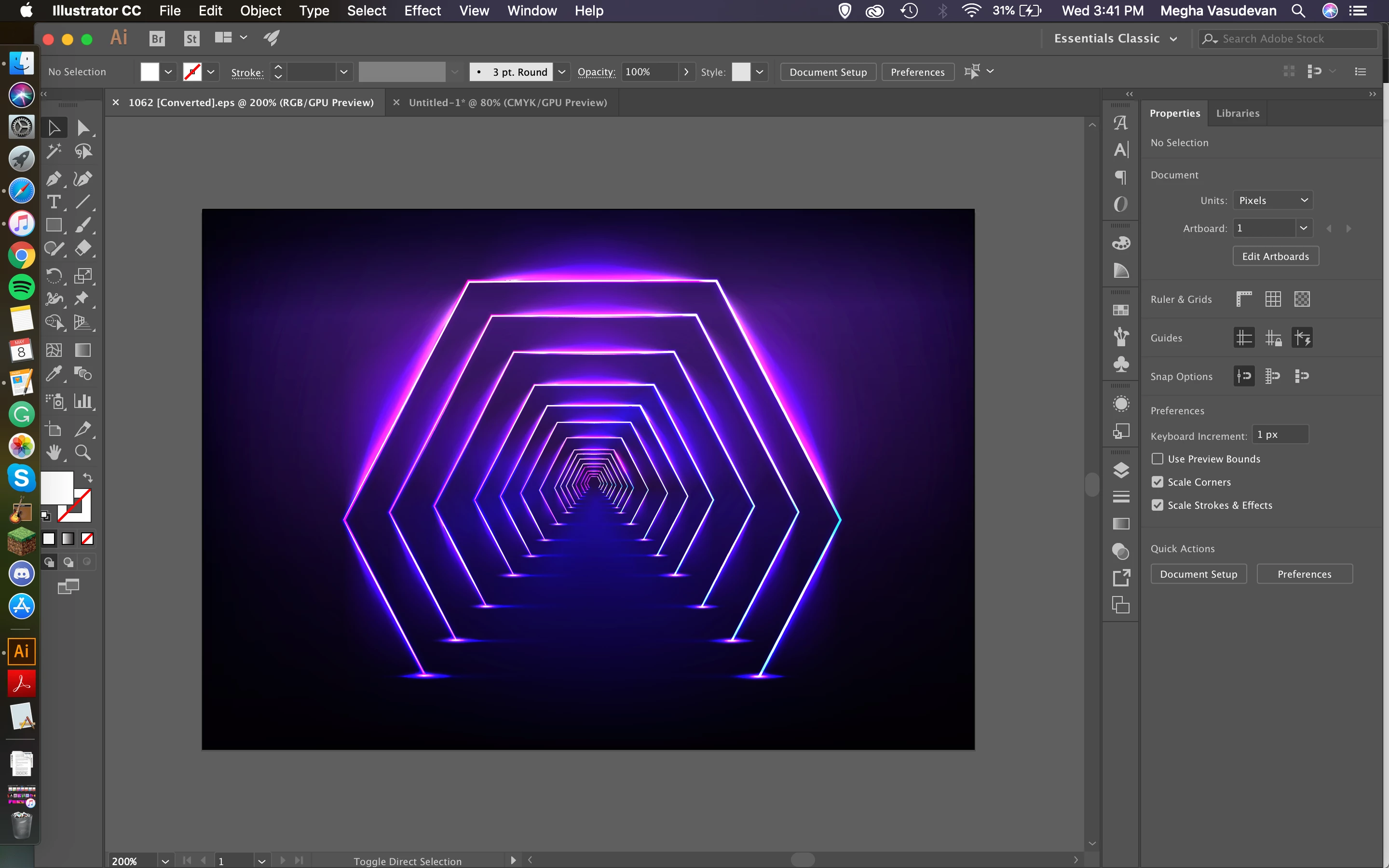Select the Zoom tool in toolbar
This screenshot has height=868, width=1389.
[82, 453]
